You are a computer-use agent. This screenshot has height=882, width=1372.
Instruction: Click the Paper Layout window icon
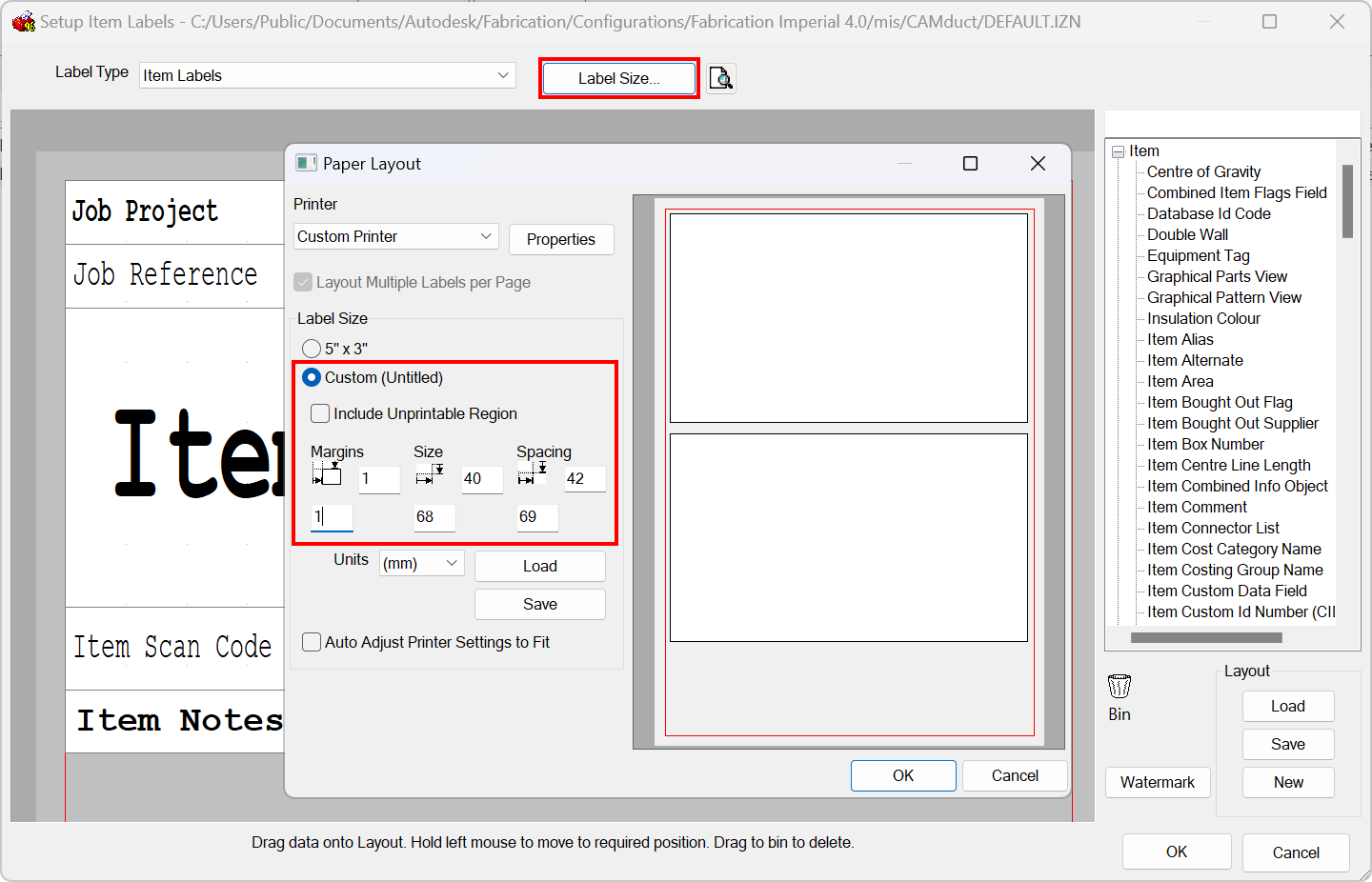(x=306, y=163)
